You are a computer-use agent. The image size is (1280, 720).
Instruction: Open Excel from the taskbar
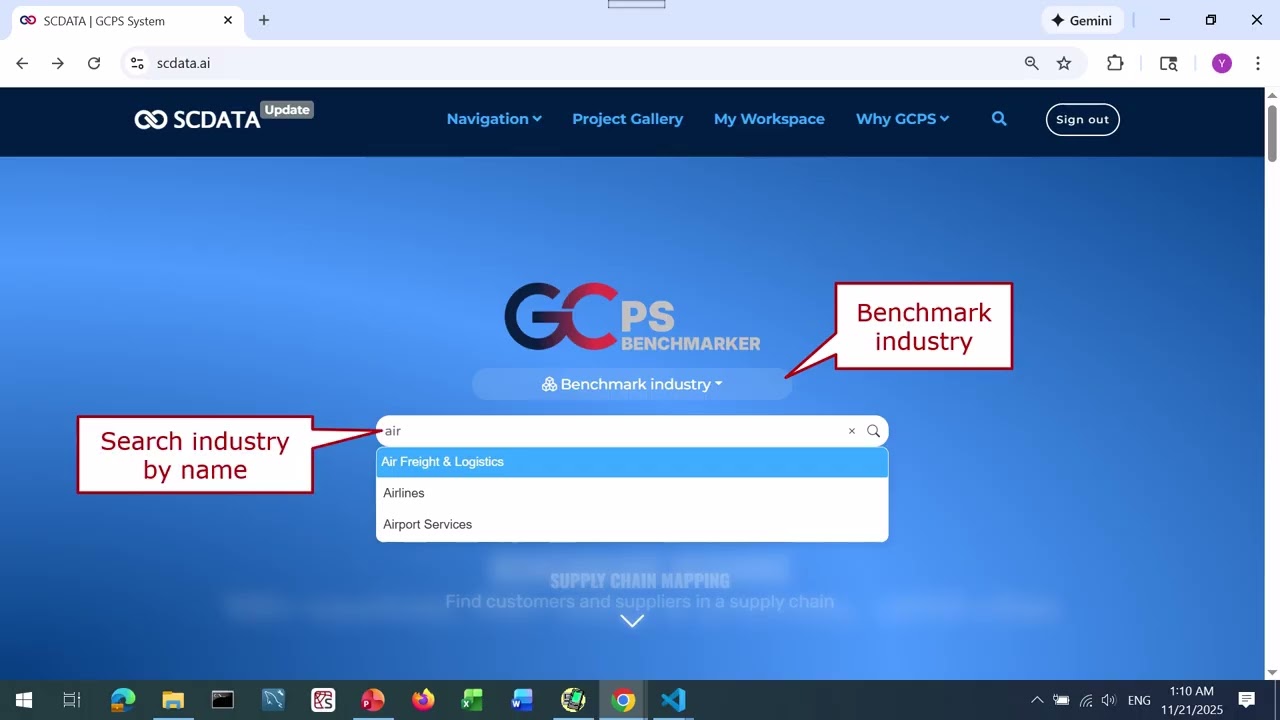tap(473, 700)
